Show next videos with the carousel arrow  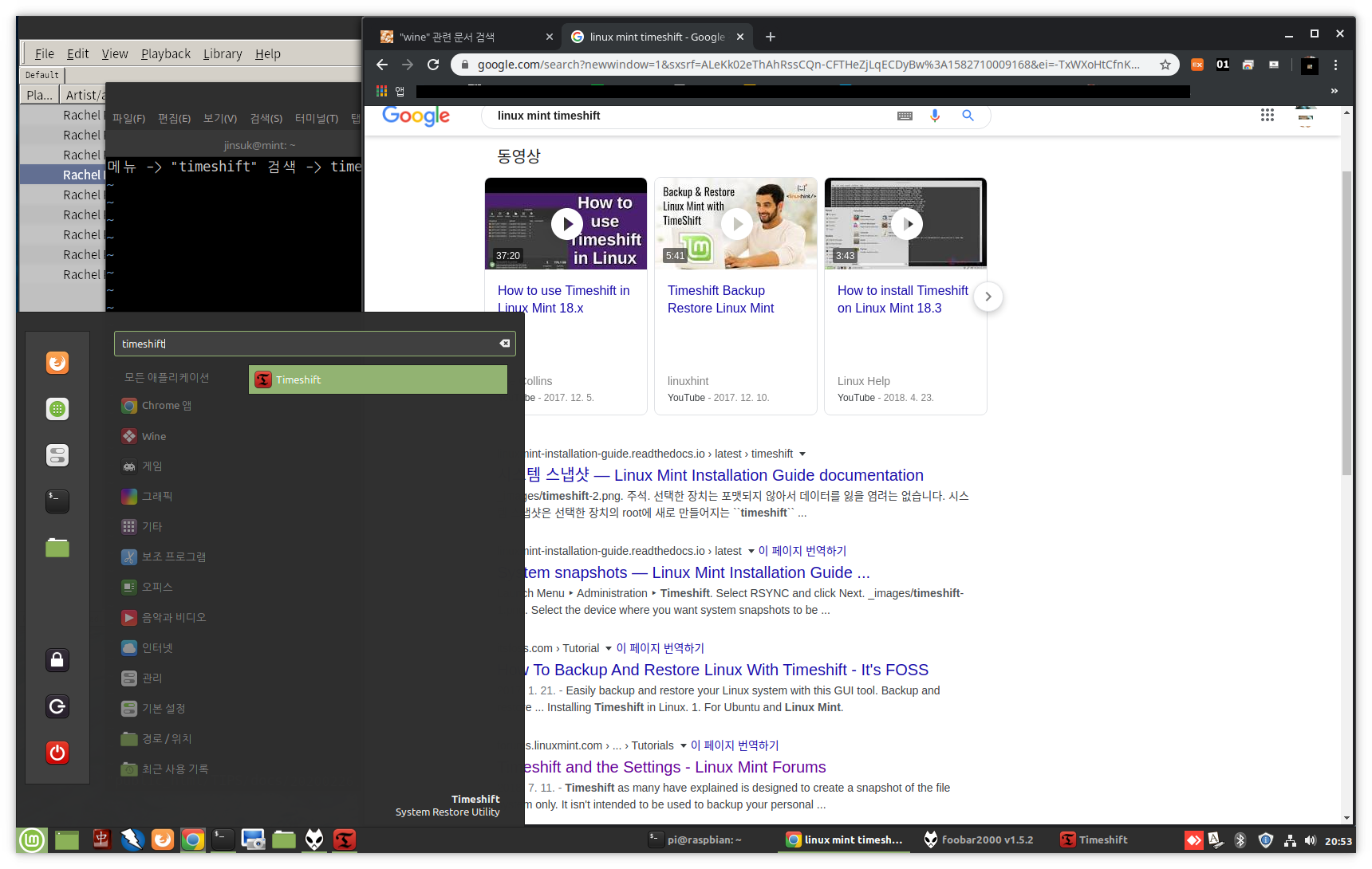click(x=988, y=297)
